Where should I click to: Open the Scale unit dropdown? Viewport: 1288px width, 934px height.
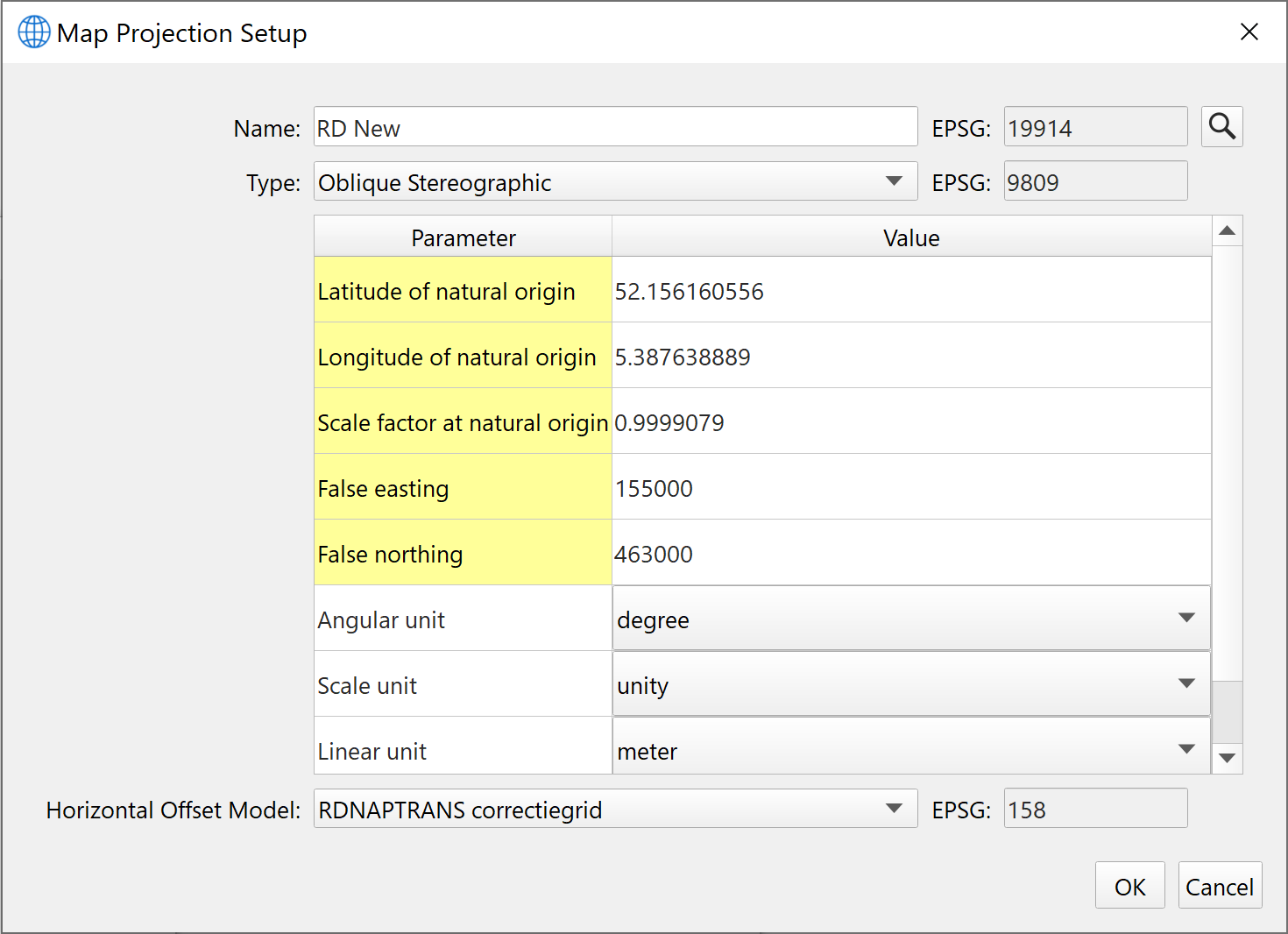[x=1185, y=684]
